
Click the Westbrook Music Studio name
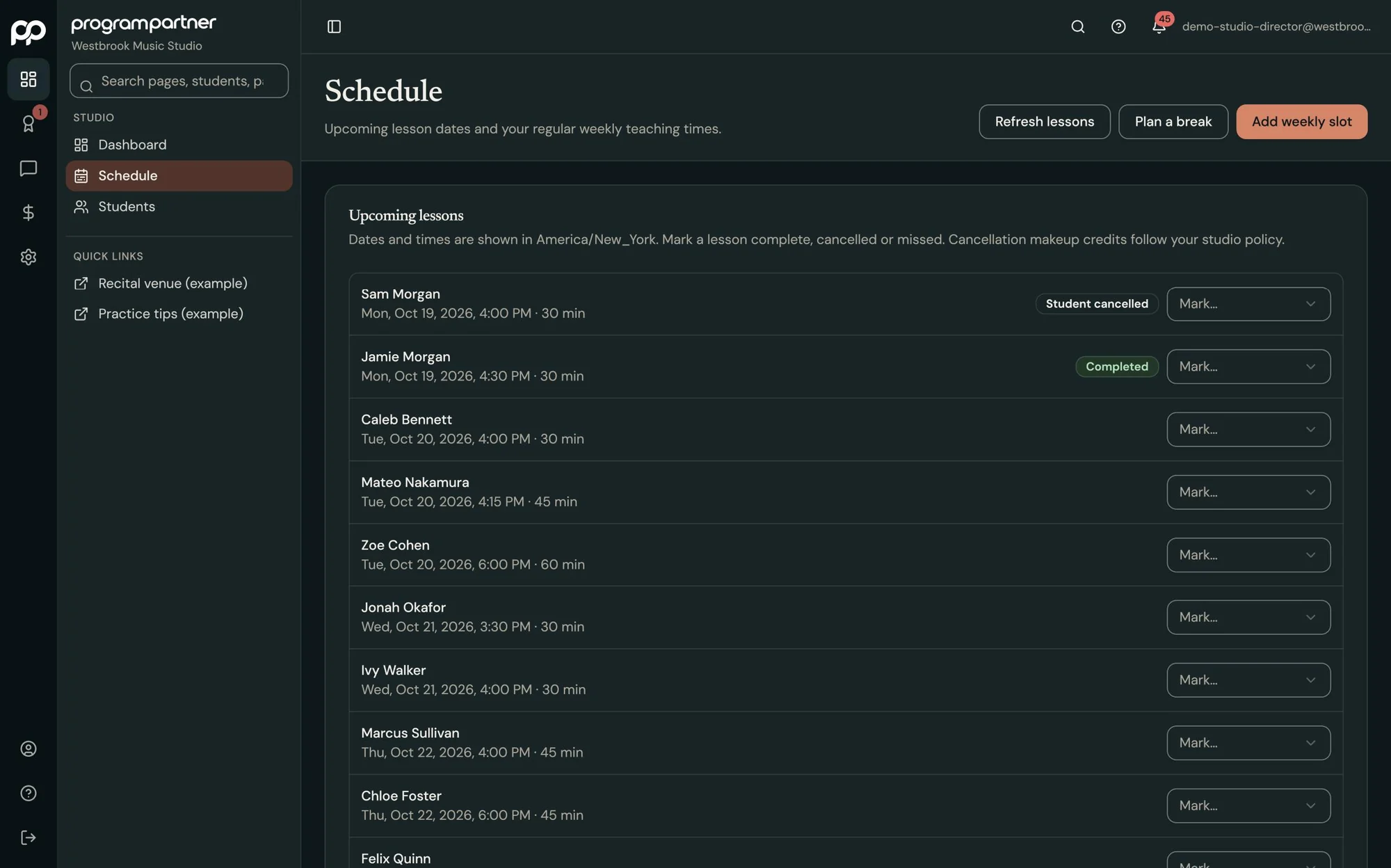pyautogui.click(x=137, y=46)
